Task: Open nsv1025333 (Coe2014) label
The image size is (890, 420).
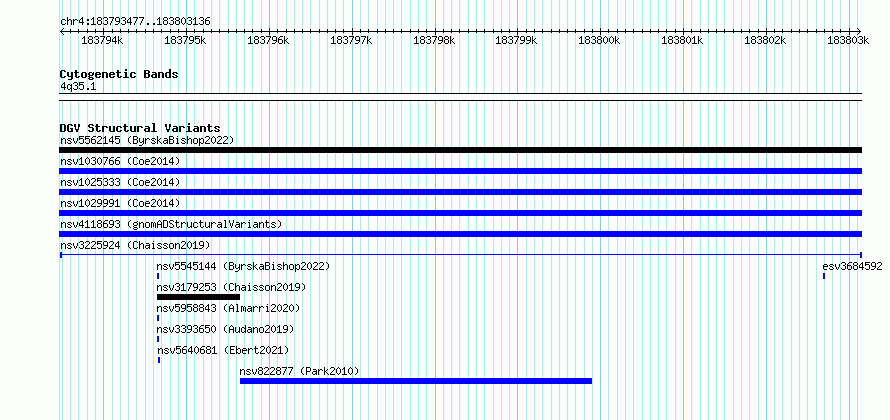Action: coord(120,182)
